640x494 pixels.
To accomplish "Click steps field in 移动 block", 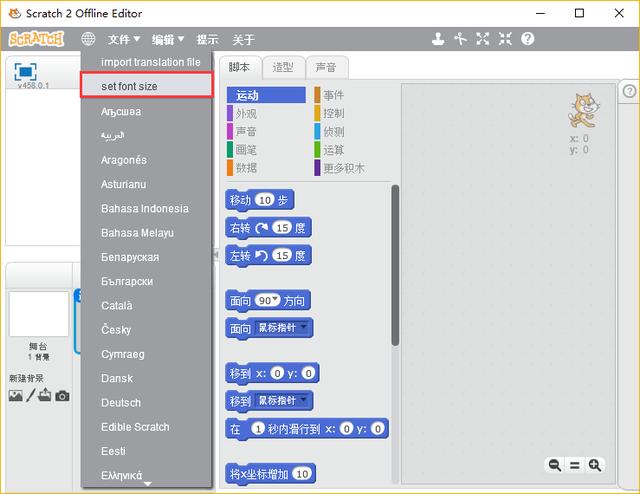I will click(x=265, y=200).
